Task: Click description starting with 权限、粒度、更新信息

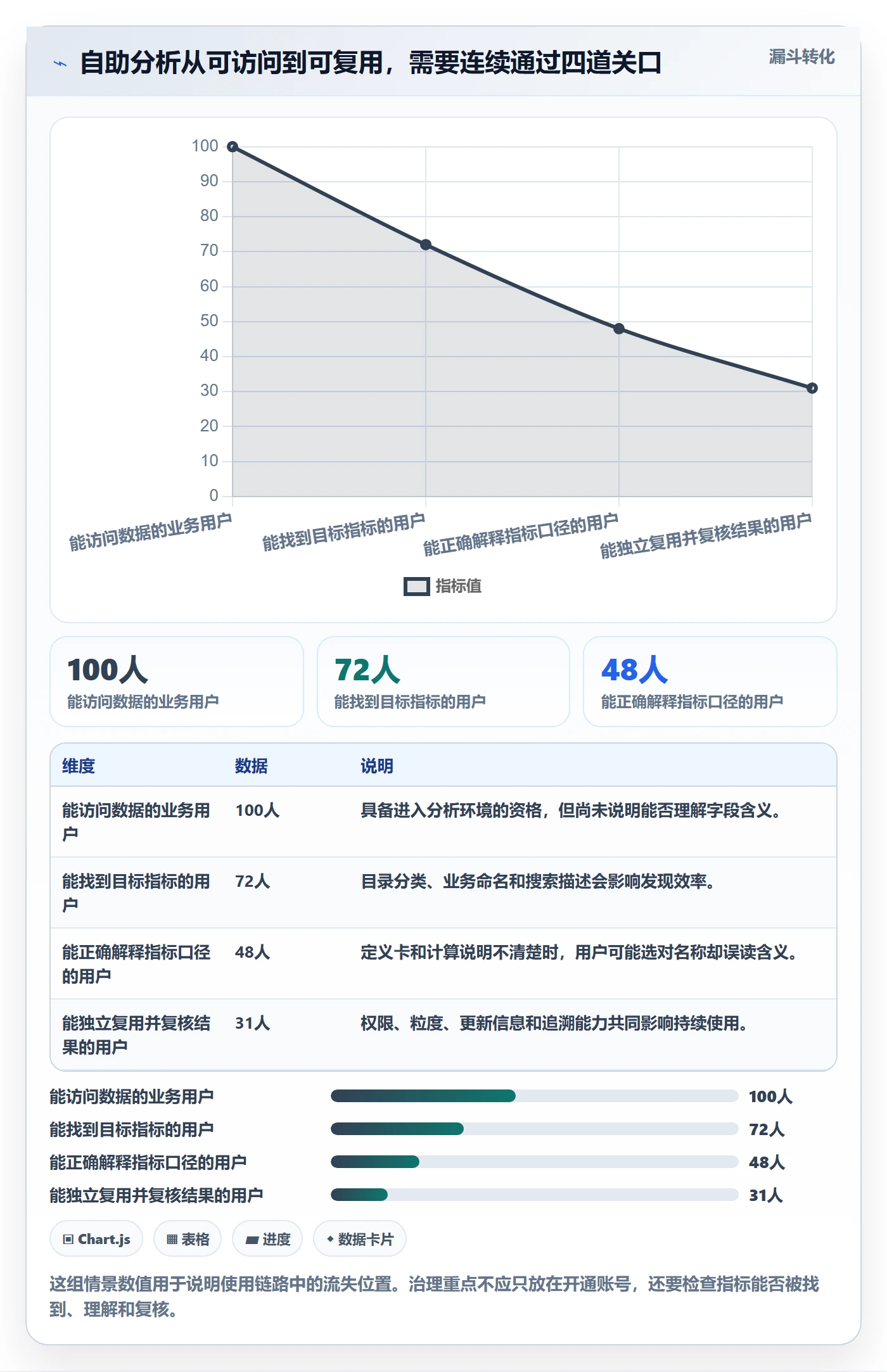Action: coord(554,1023)
